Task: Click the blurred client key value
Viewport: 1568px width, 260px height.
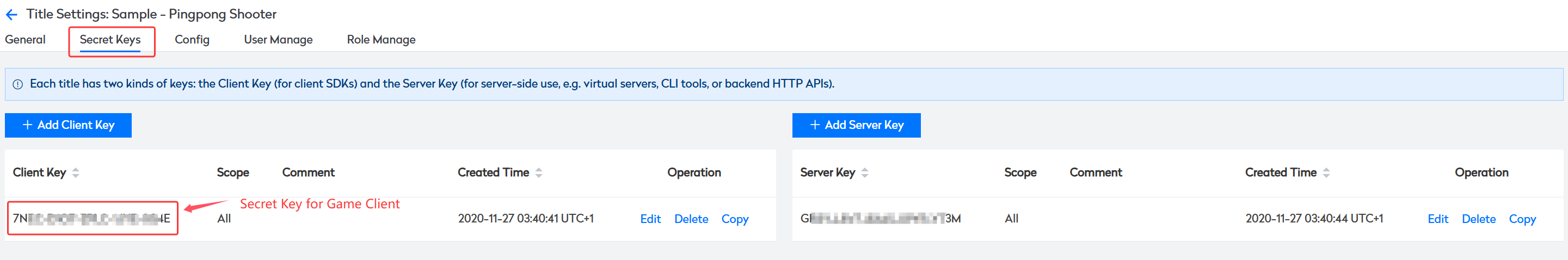Action: 92,219
